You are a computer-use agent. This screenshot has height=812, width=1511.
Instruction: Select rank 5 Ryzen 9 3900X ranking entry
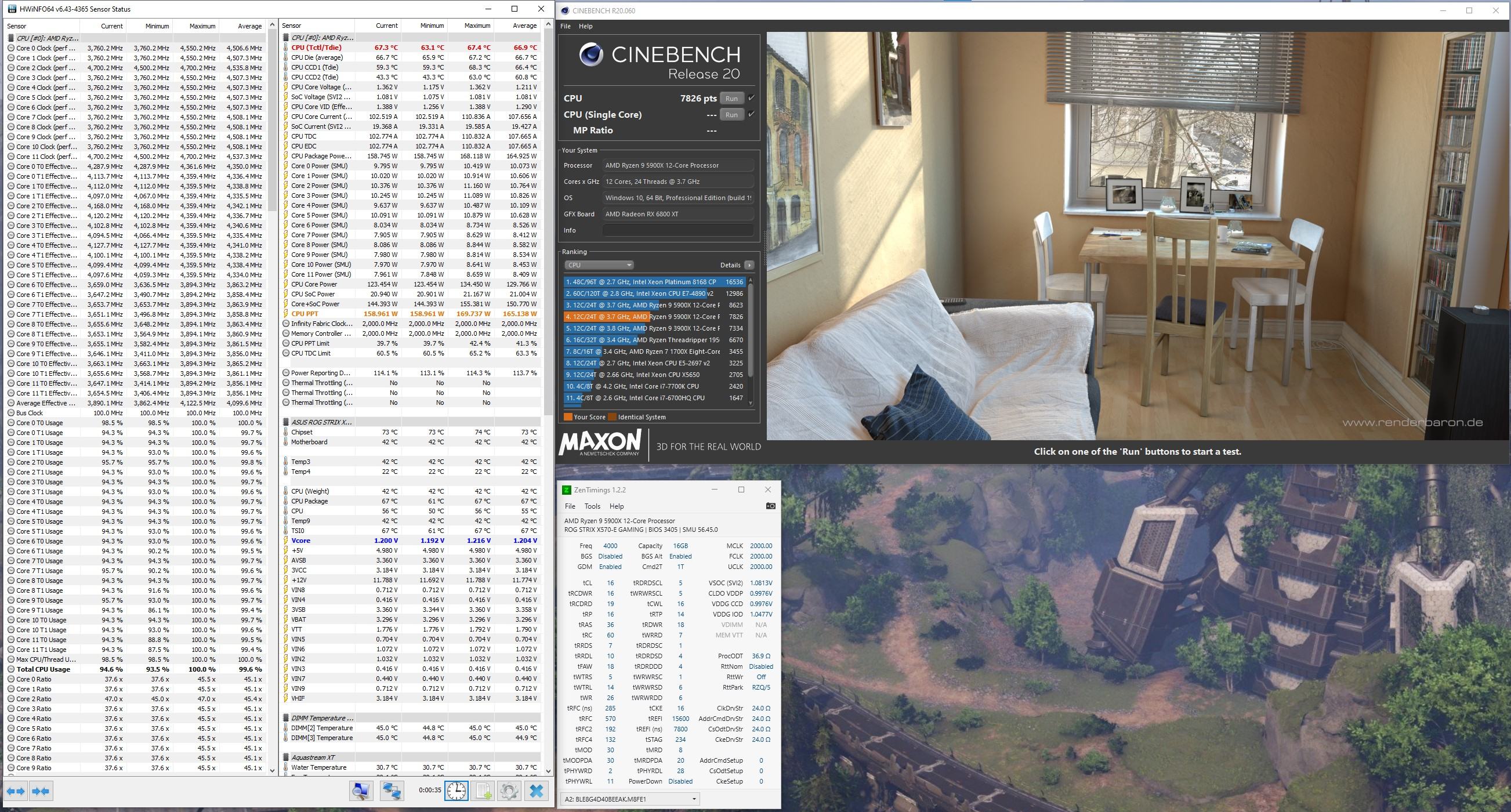[654, 328]
